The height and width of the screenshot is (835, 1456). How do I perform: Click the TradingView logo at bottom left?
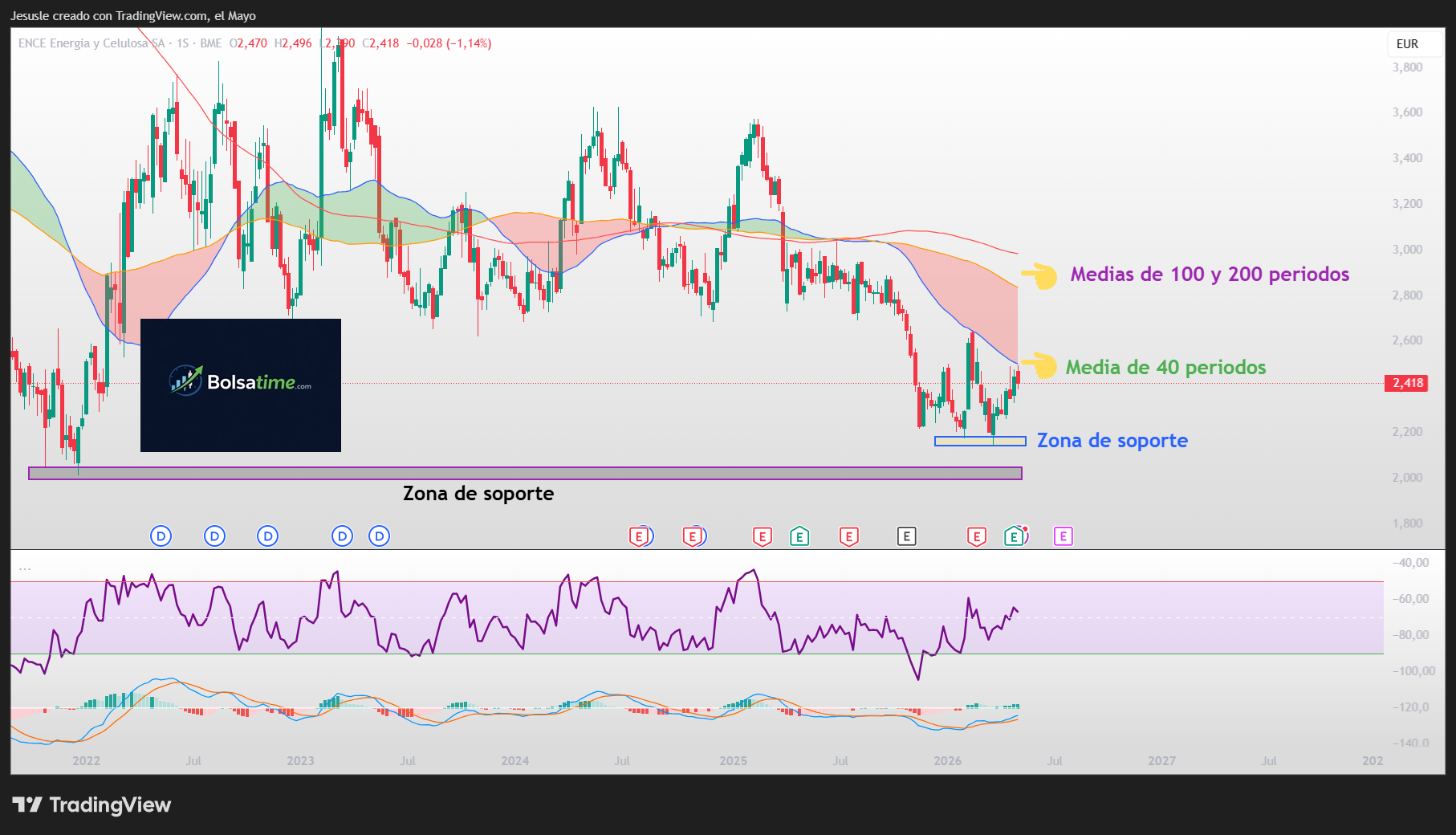pos(92,804)
